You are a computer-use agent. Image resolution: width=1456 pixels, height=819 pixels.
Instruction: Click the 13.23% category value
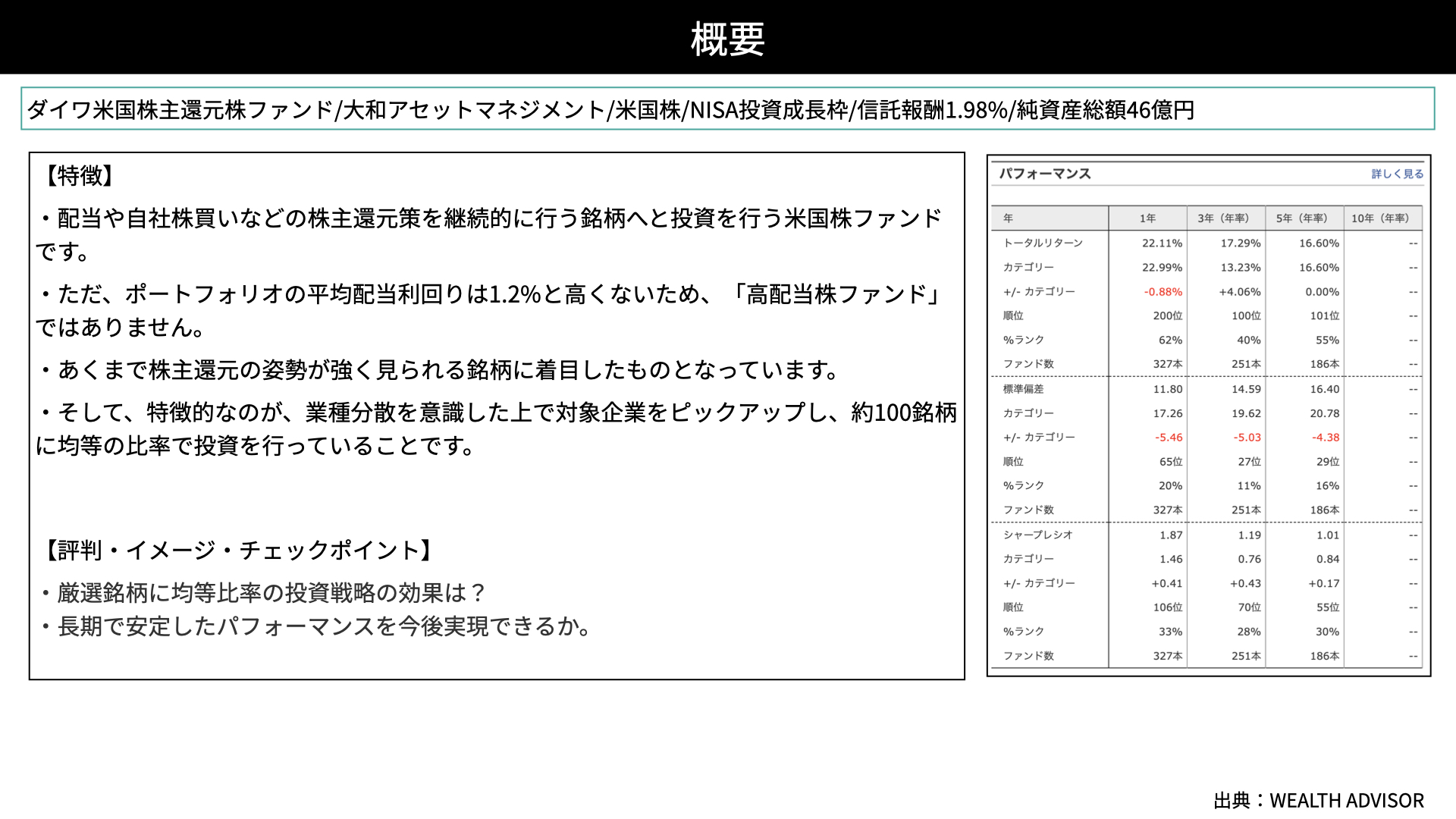(x=1241, y=268)
